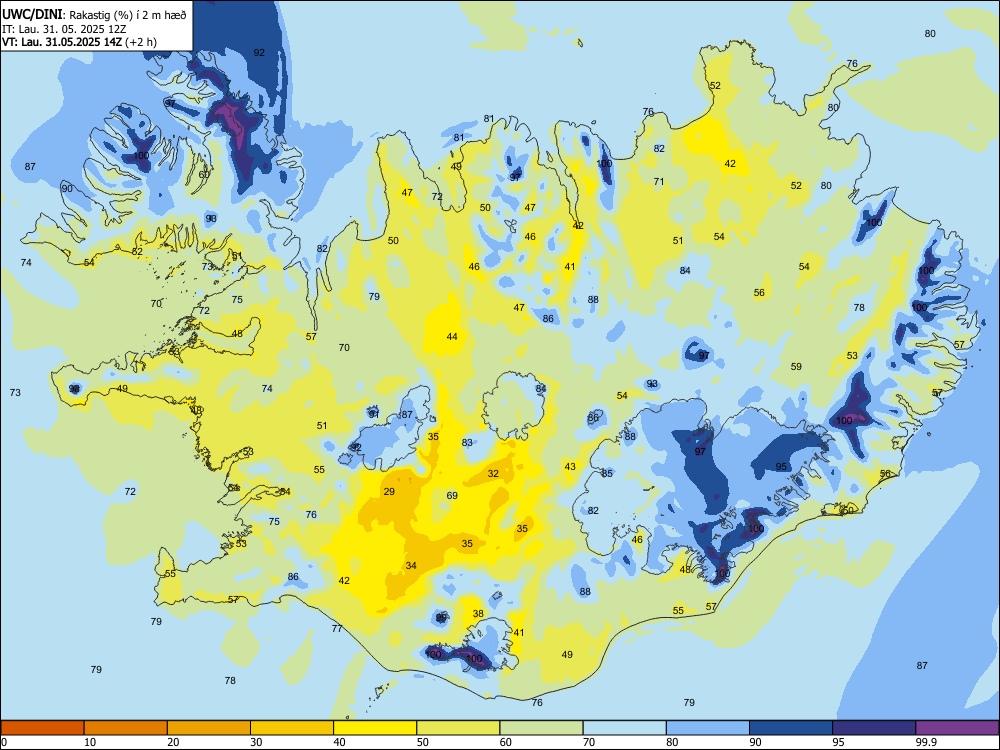The width and height of the screenshot is (1000, 750).
Task: Click the map value '34'
Action: (x=411, y=566)
